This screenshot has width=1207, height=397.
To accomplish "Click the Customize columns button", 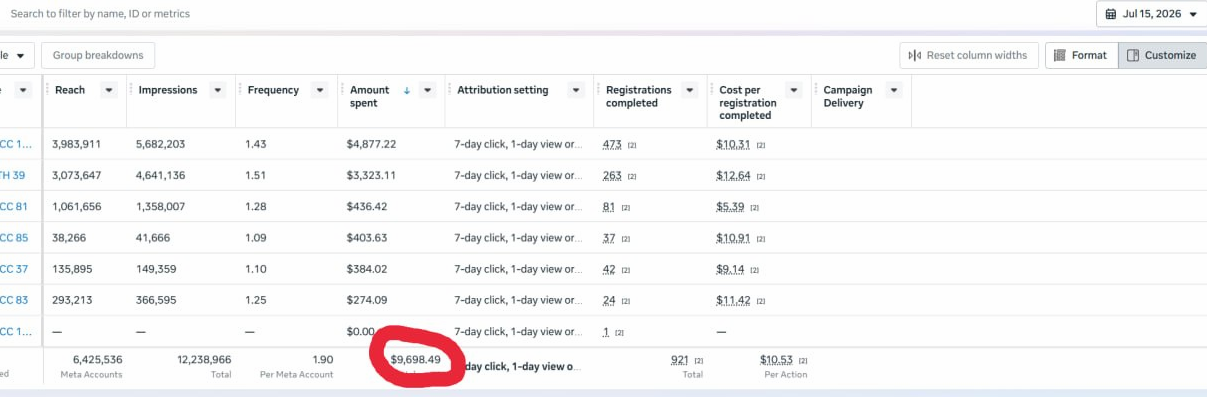I will tap(1161, 55).
